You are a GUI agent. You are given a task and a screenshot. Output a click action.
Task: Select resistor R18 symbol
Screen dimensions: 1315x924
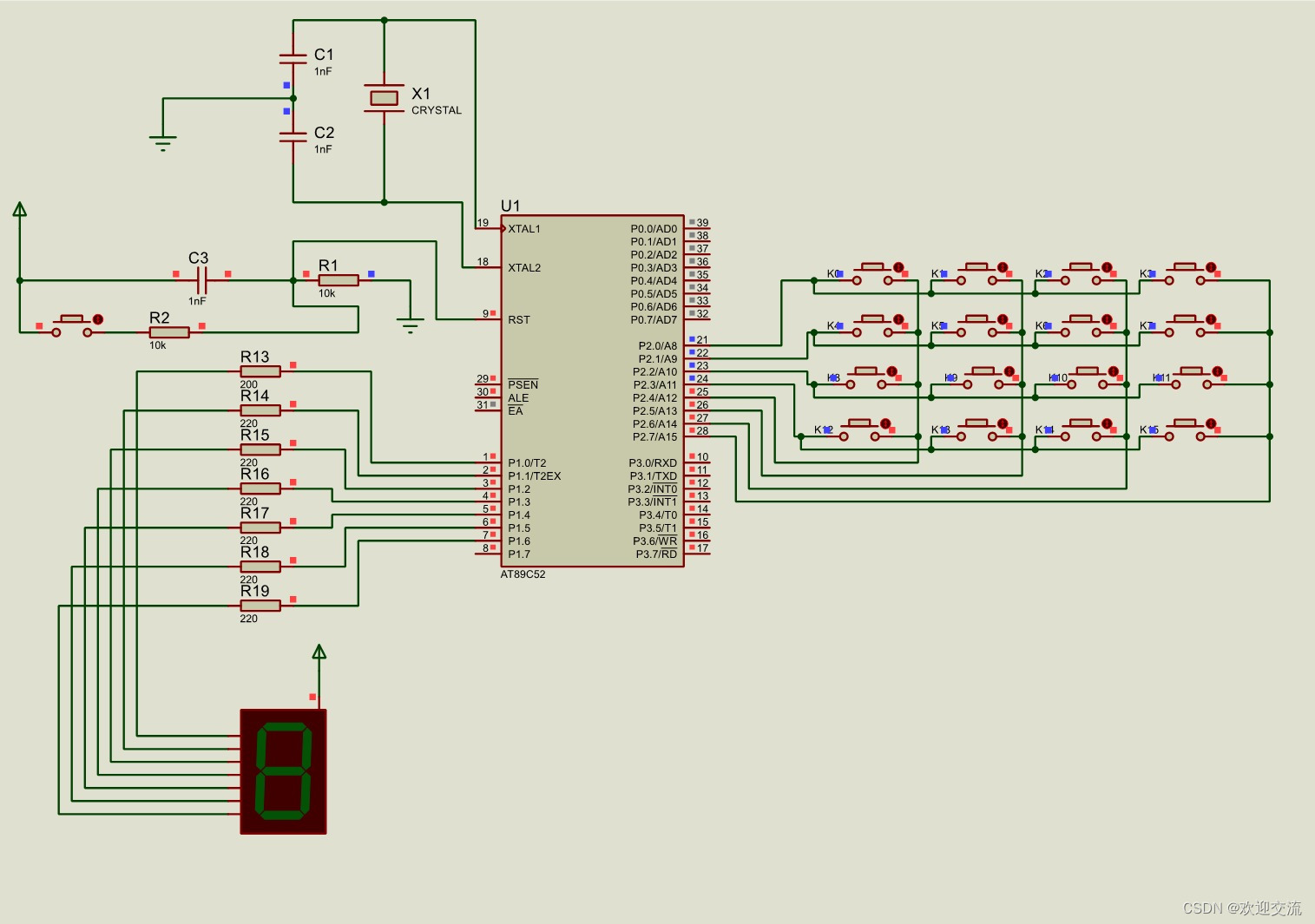[260, 567]
